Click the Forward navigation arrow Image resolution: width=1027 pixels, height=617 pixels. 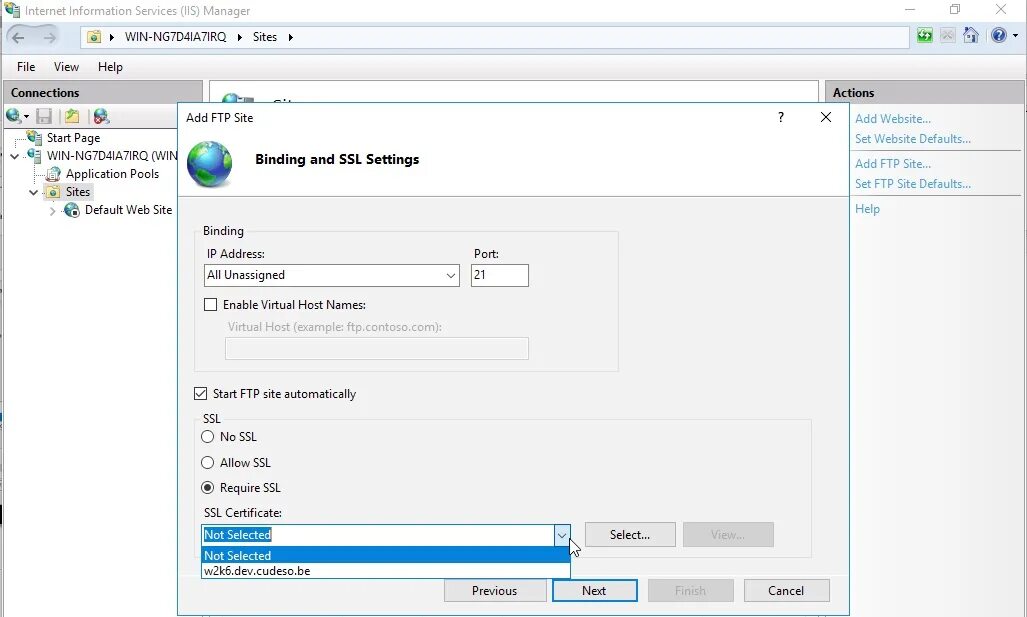49,37
